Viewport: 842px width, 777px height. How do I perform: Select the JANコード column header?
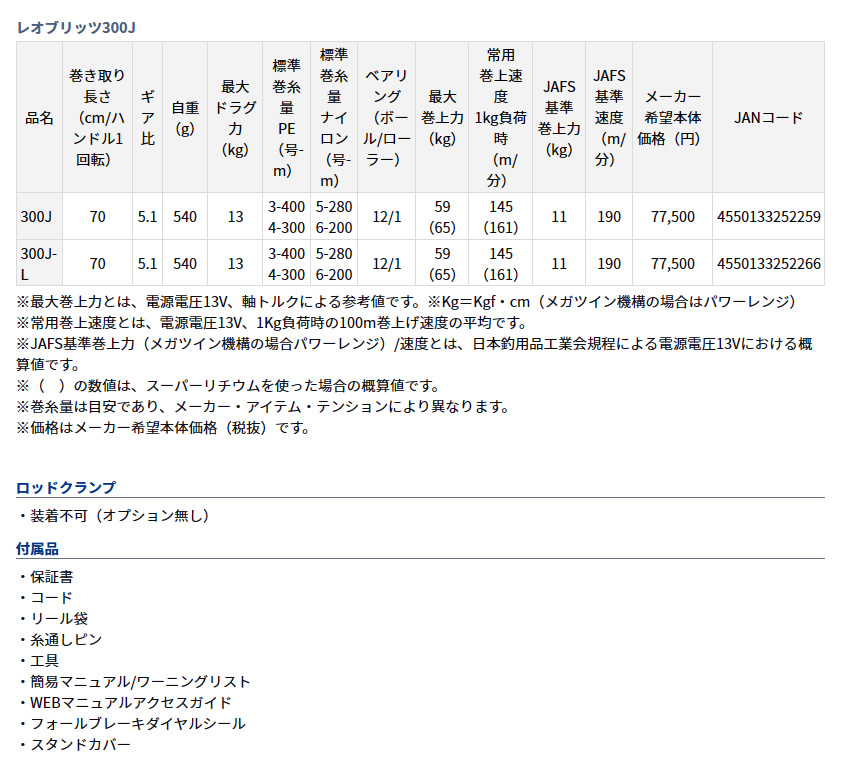click(x=768, y=118)
